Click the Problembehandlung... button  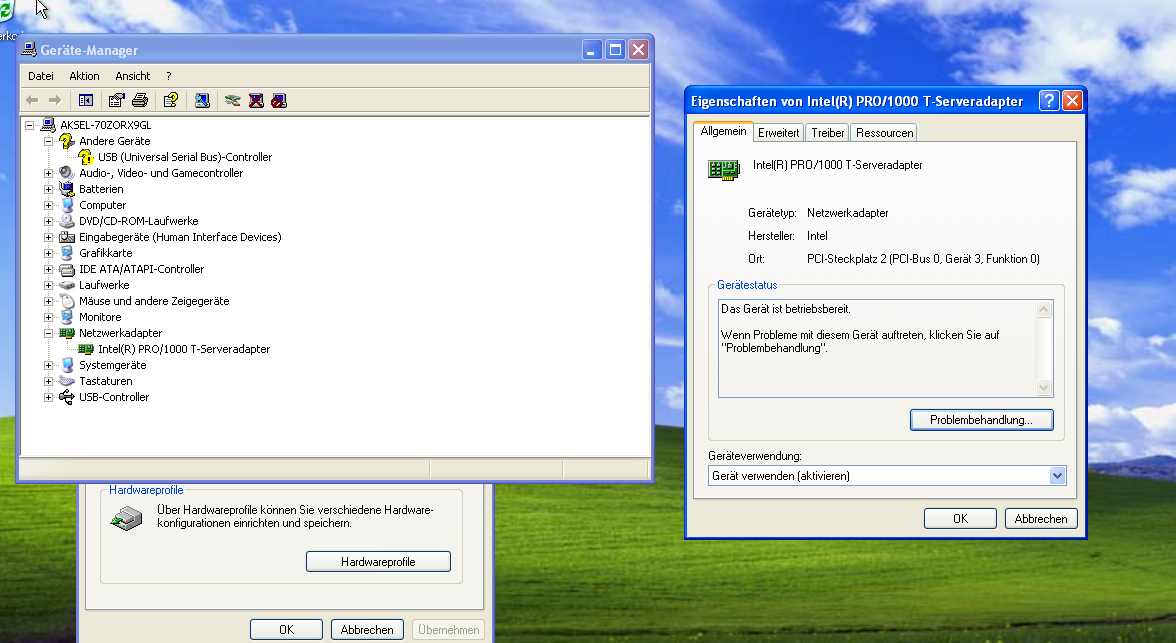[981, 420]
